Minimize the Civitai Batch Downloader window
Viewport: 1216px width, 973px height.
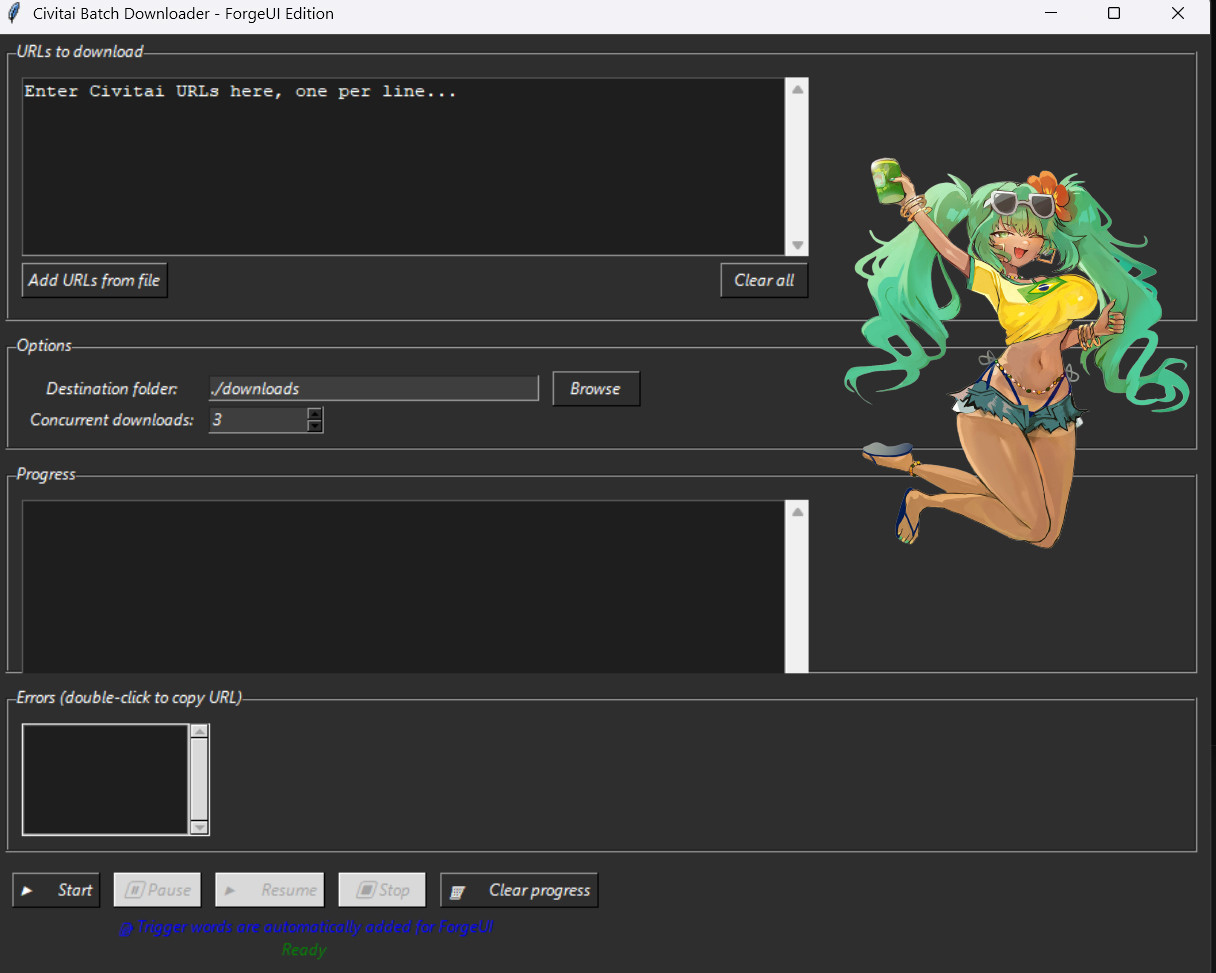point(1052,14)
